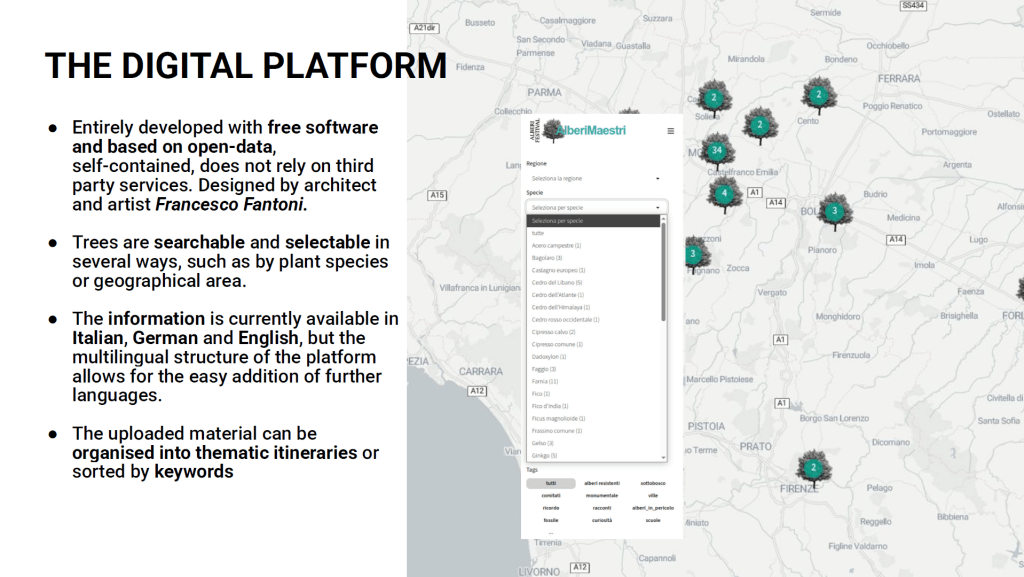Toggle the 'tutti' tag filter
1024x577 pixels.
(x=551, y=483)
